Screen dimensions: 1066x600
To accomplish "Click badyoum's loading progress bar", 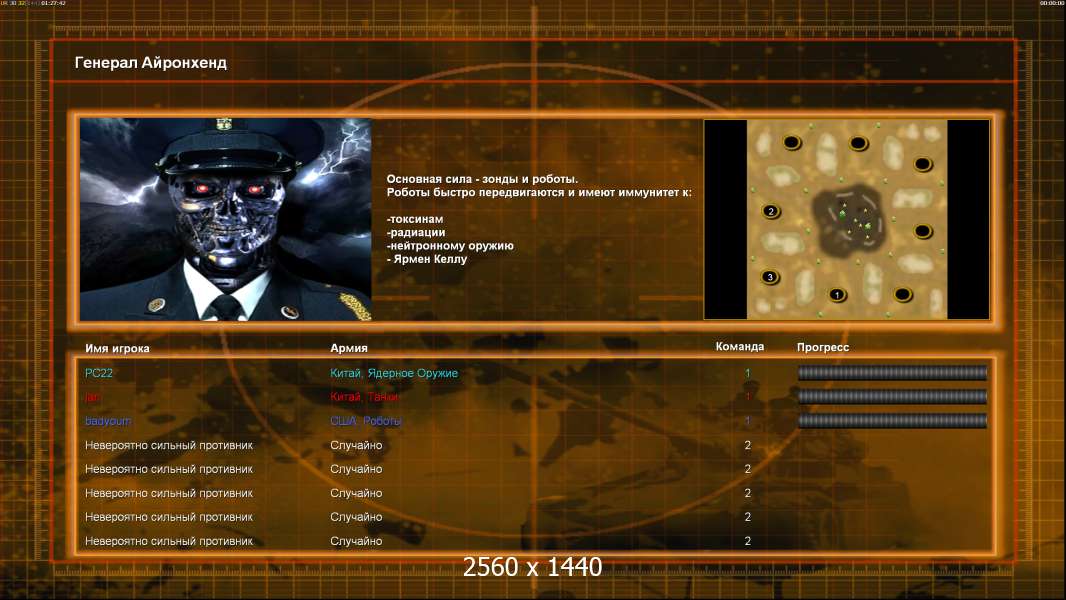I will pyautogui.click(x=892, y=421).
